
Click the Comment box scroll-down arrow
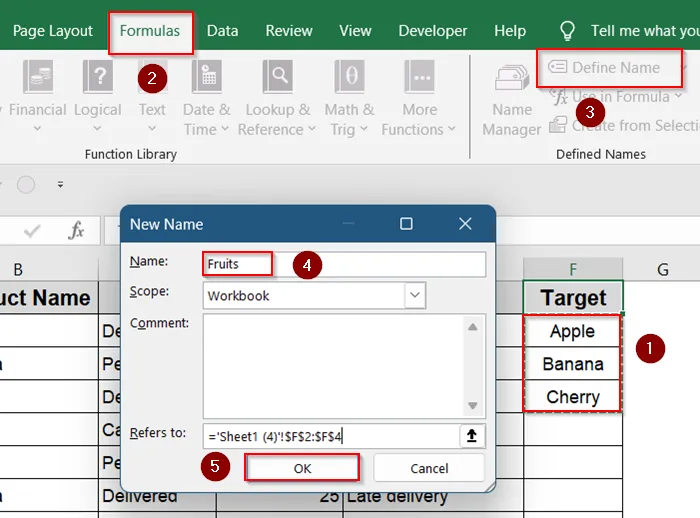pos(473,405)
